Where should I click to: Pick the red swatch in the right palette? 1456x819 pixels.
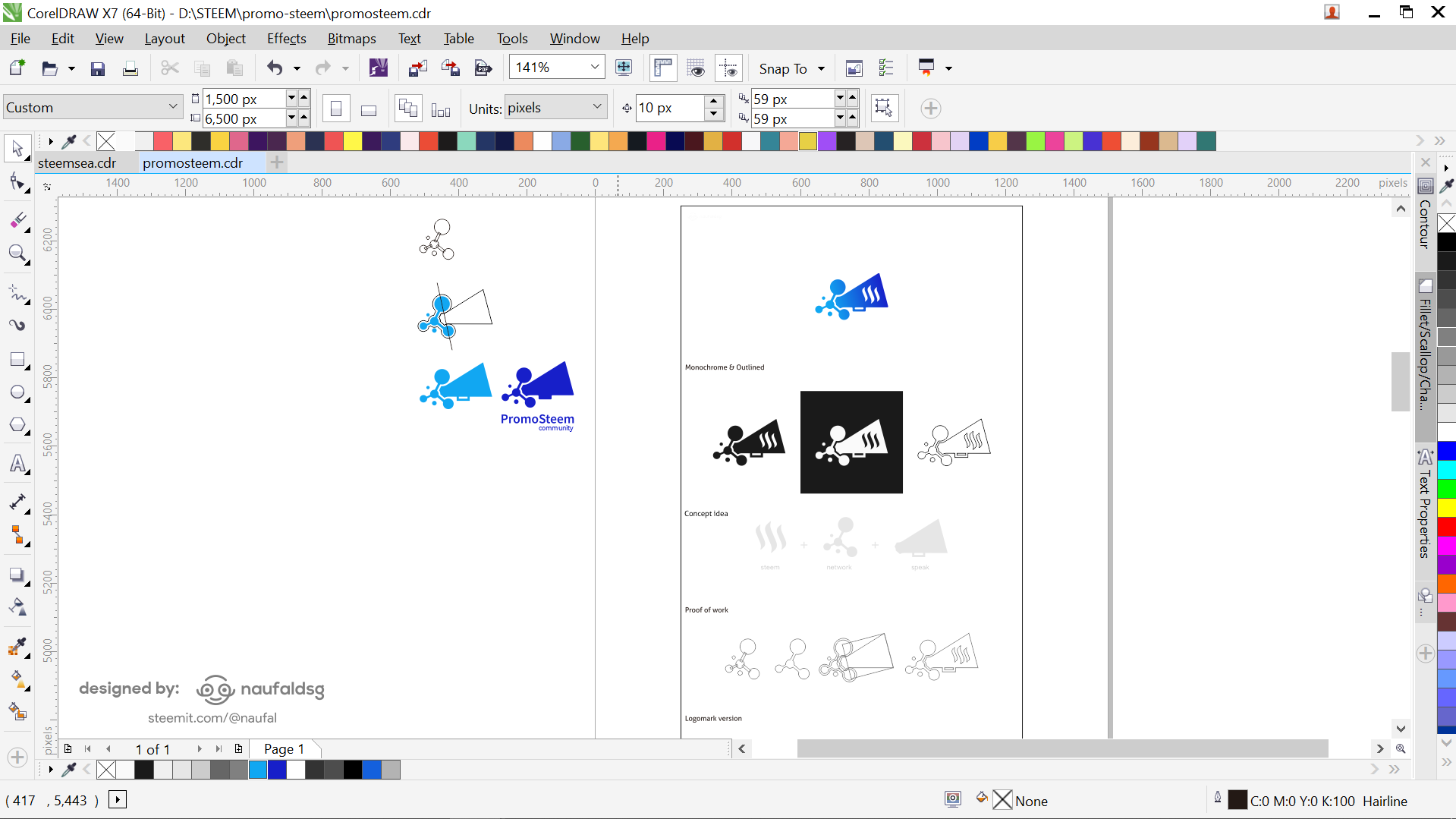(x=1447, y=526)
